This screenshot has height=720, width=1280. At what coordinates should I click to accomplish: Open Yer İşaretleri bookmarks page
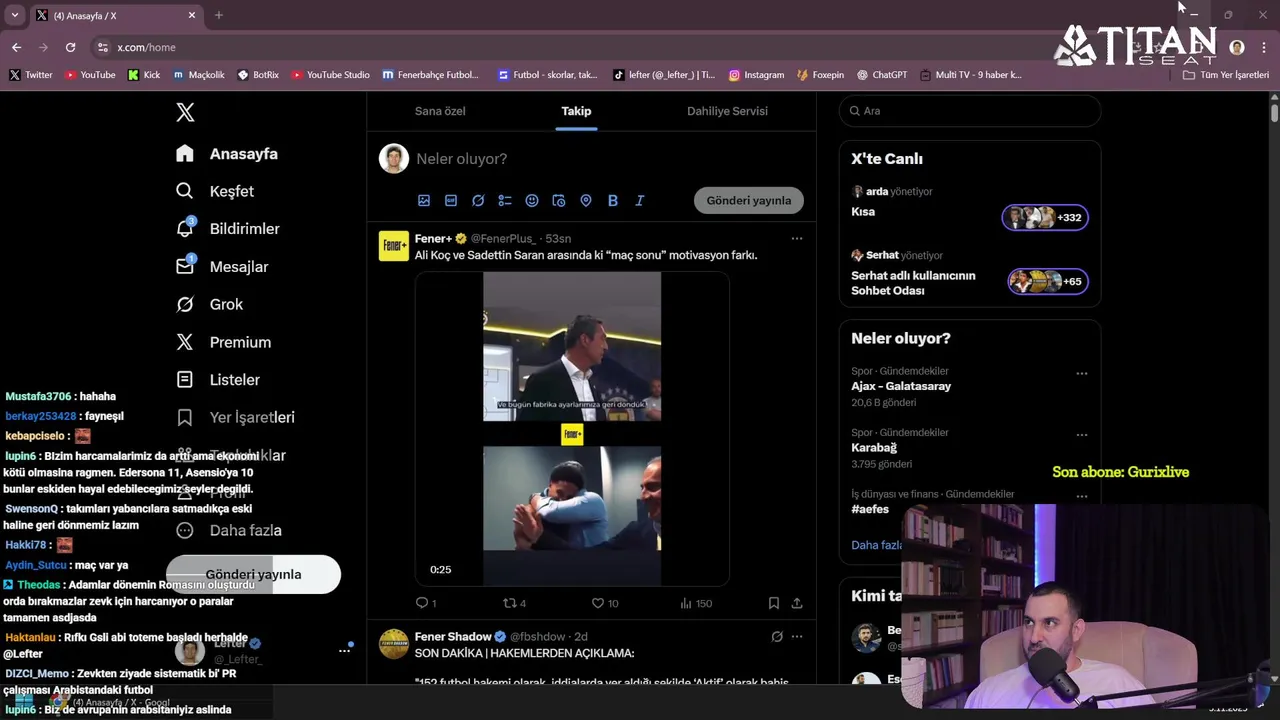235,417
